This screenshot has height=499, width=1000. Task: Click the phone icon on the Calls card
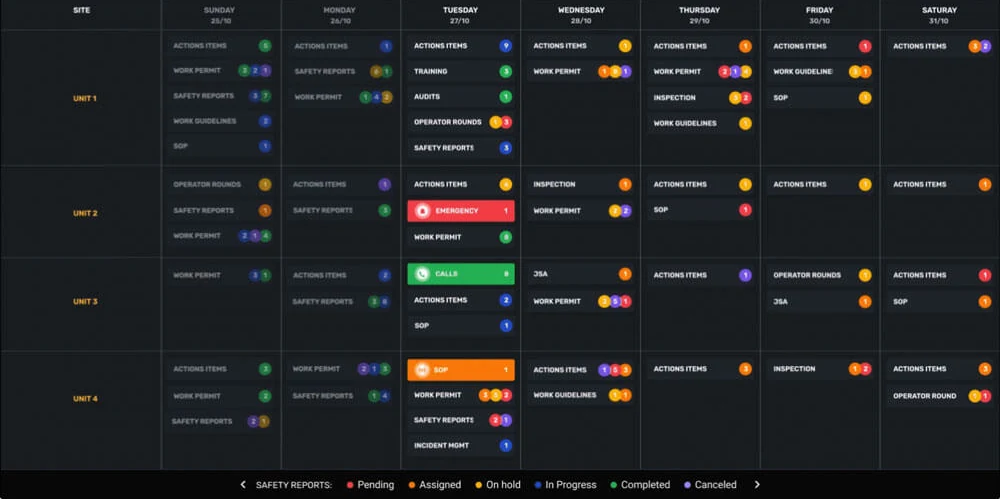422,274
